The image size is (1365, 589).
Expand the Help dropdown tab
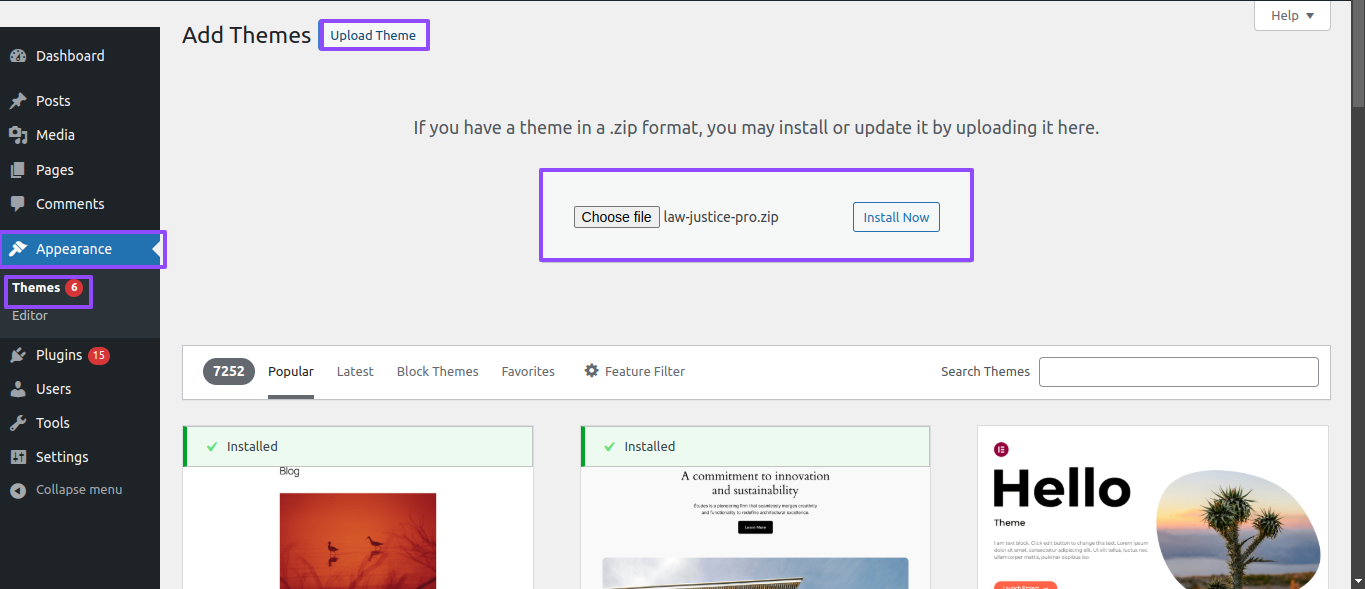(x=1292, y=16)
